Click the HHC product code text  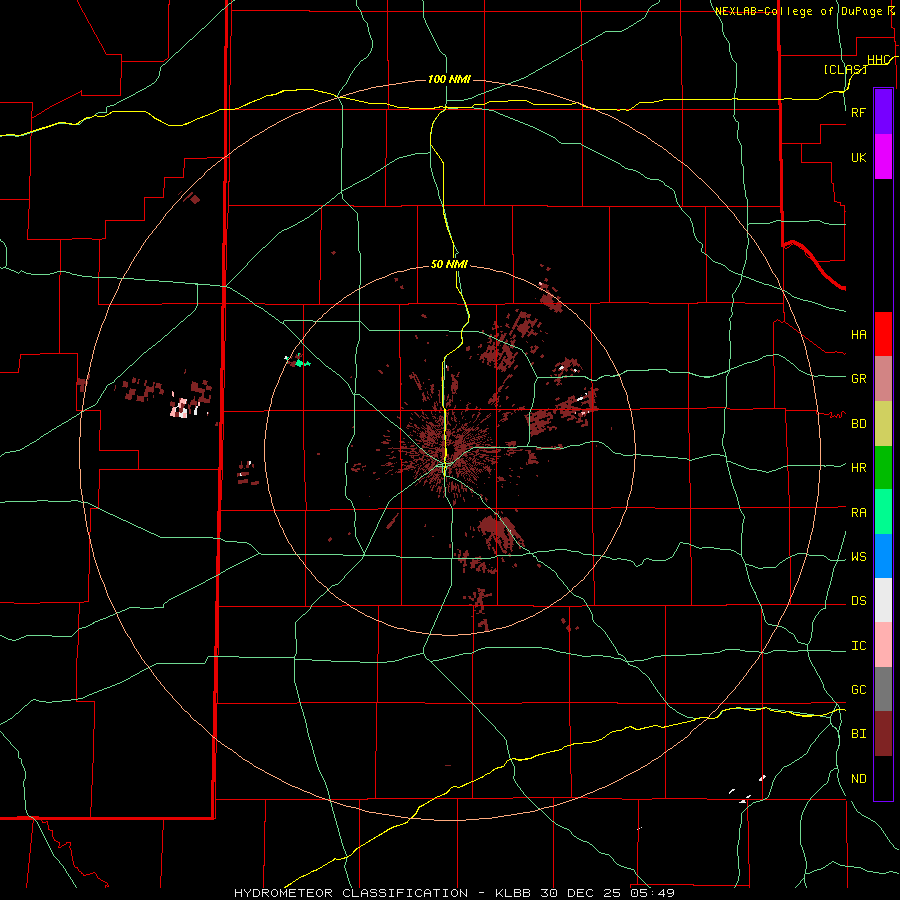point(879,60)
